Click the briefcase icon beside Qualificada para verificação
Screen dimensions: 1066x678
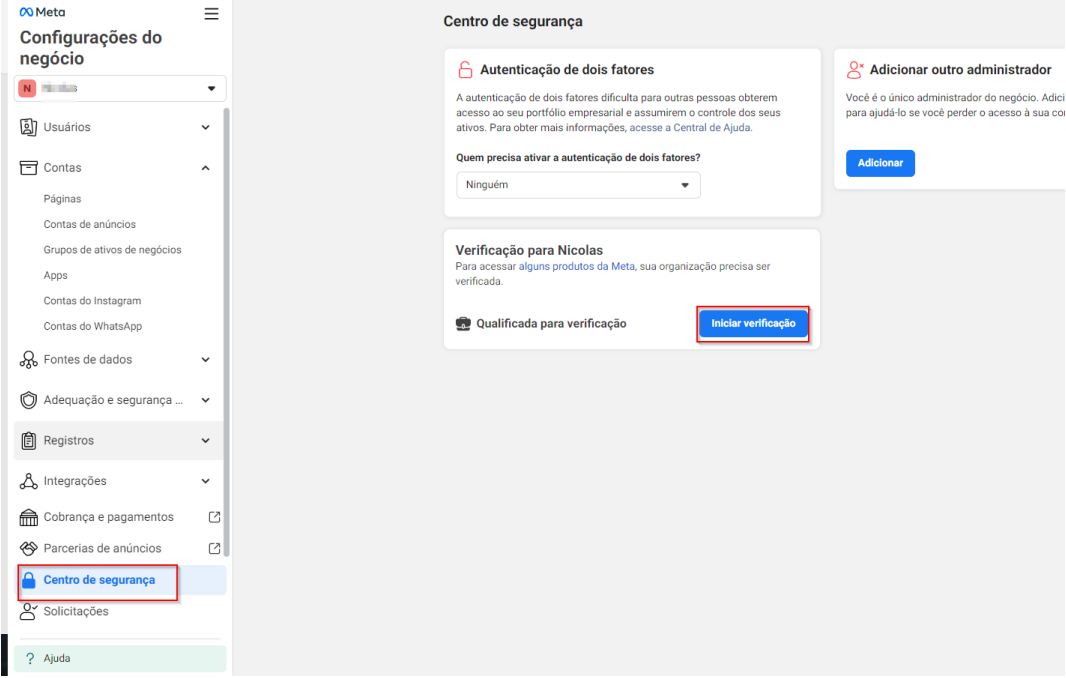coord(463,324)
